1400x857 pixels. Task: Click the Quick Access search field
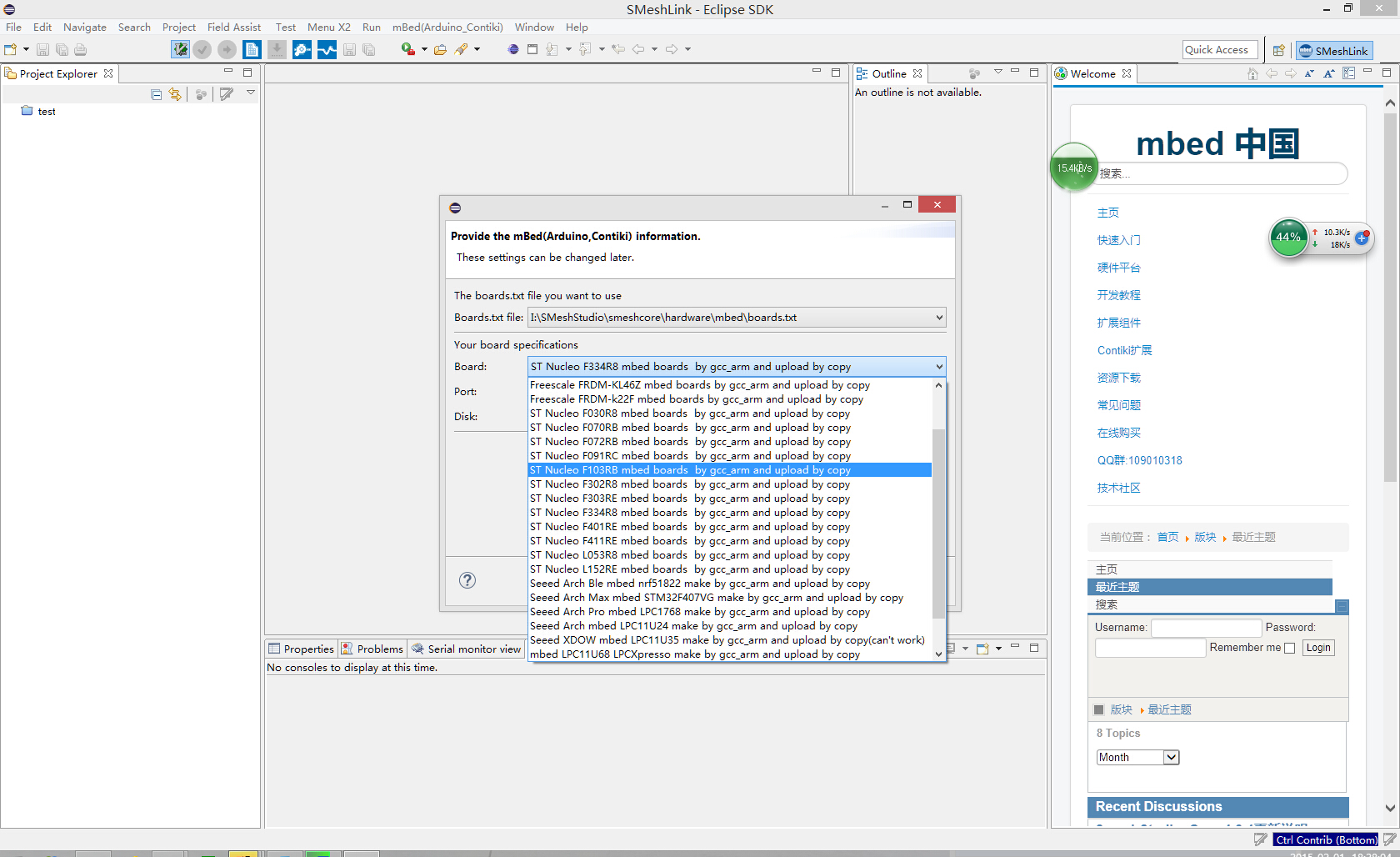(1220, 50)
